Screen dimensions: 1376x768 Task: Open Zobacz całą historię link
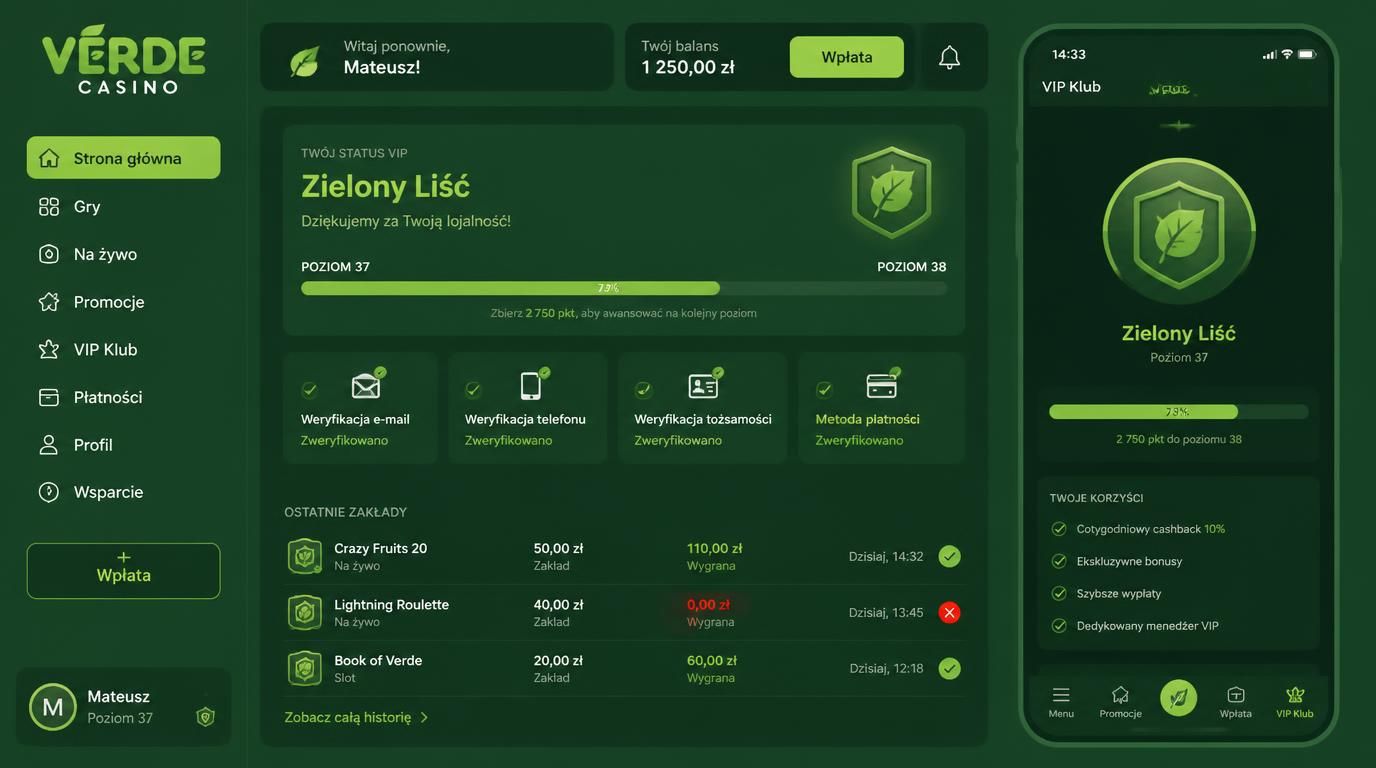[356, 717]
